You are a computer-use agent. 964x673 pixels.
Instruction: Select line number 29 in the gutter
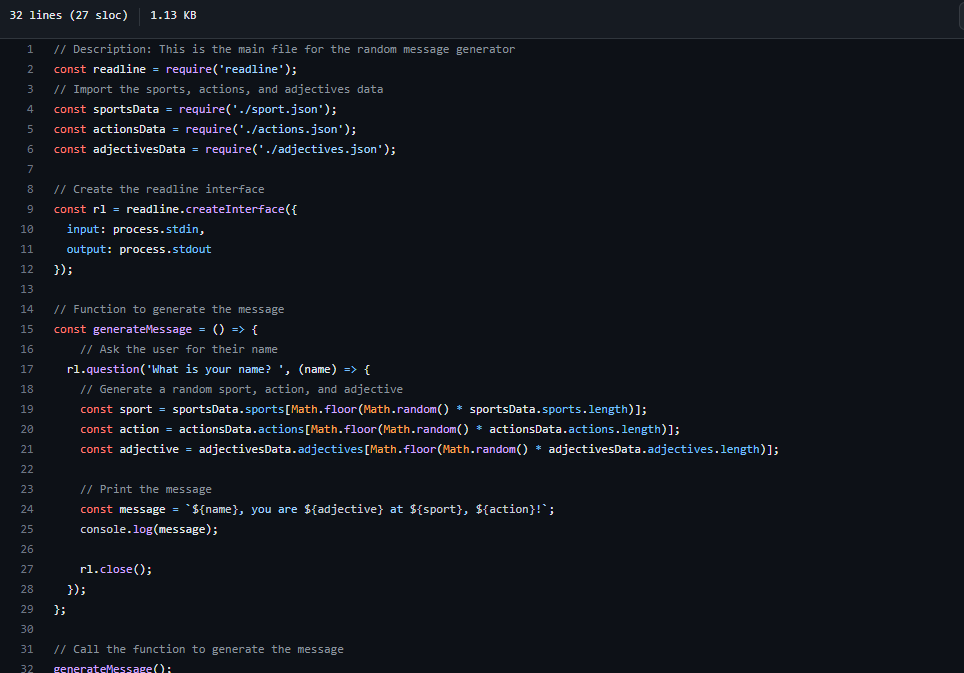coord(27,609)
